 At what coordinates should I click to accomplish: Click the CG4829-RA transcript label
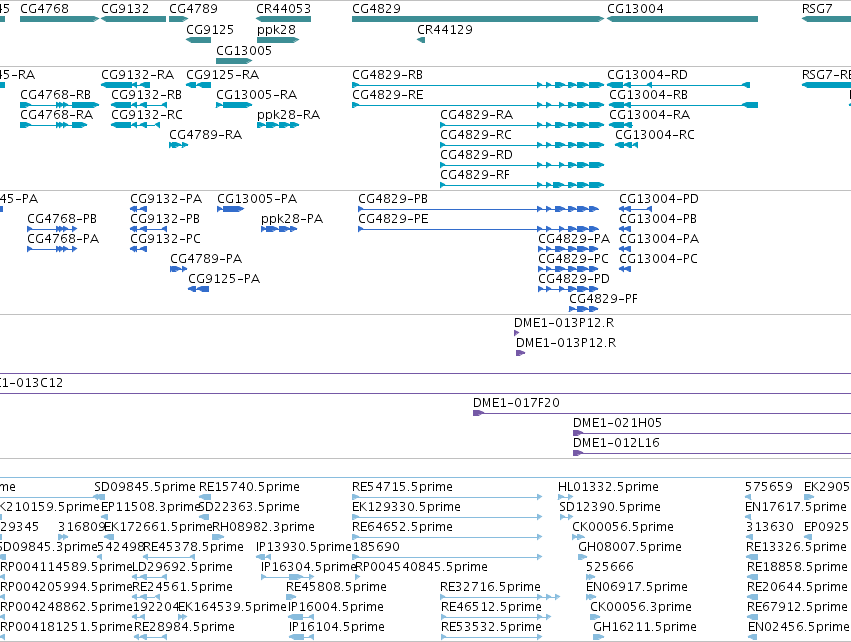click(477, 115)
